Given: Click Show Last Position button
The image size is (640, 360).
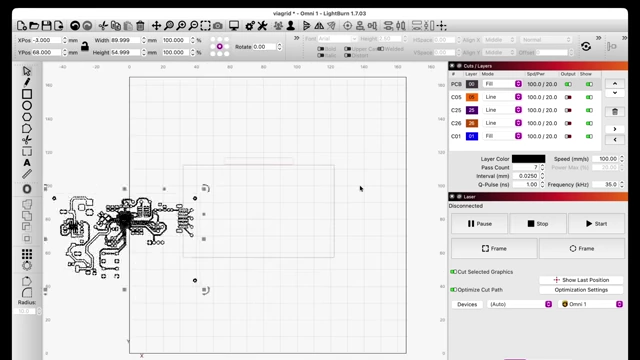Looking at the screenshot, I should 581,280.
